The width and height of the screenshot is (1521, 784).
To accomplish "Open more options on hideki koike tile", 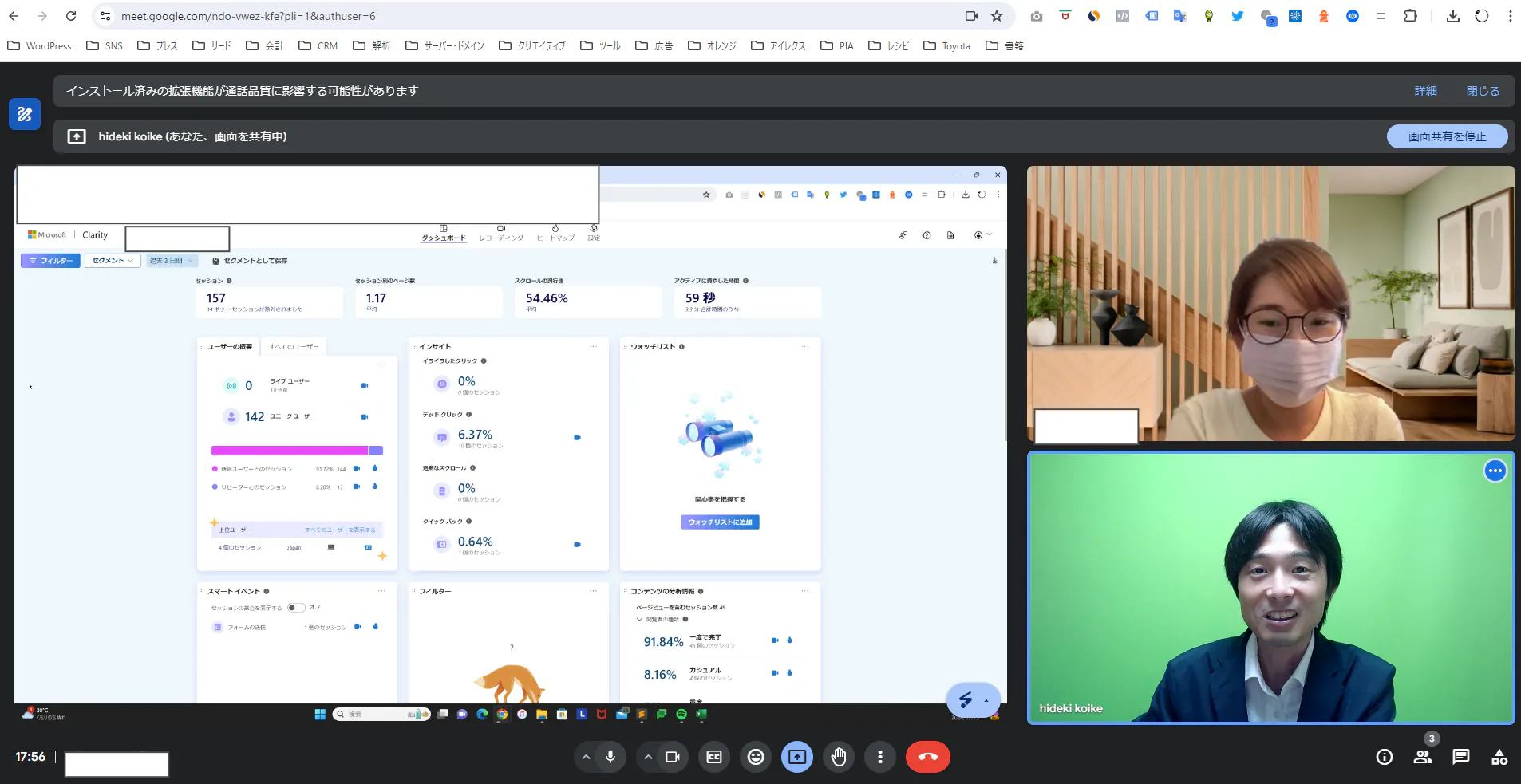I will coord(1495,471).
